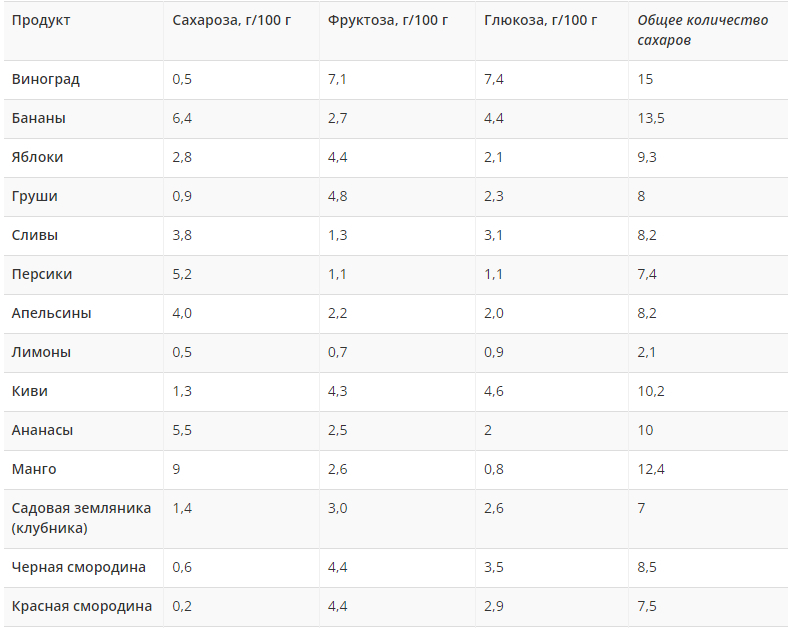Click the "Апельсины" product cell
788x628 pixels.
52,313
